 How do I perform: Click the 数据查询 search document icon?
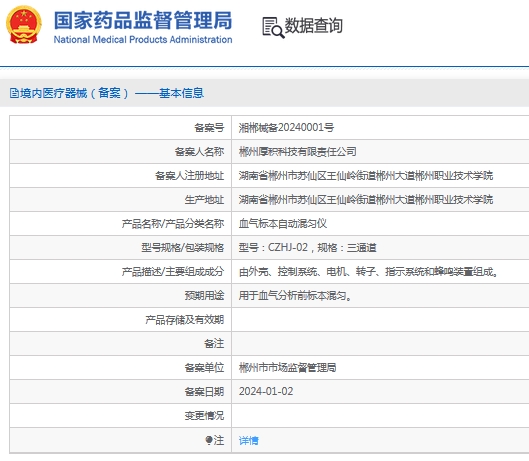point(273,27)
